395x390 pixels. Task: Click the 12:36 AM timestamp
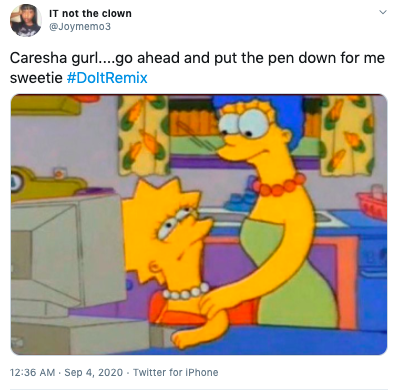tap(32, 372)
